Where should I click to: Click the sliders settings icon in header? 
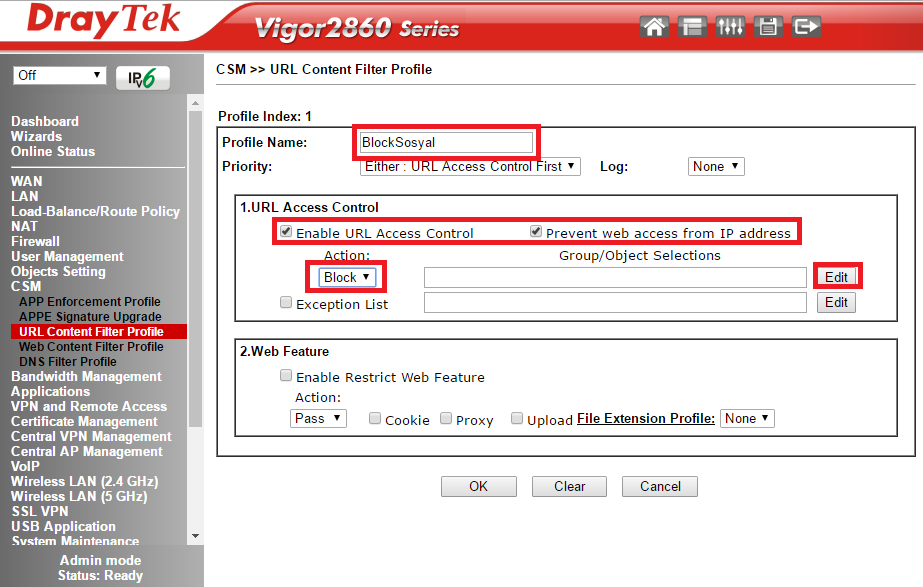(x=730, y=27)
